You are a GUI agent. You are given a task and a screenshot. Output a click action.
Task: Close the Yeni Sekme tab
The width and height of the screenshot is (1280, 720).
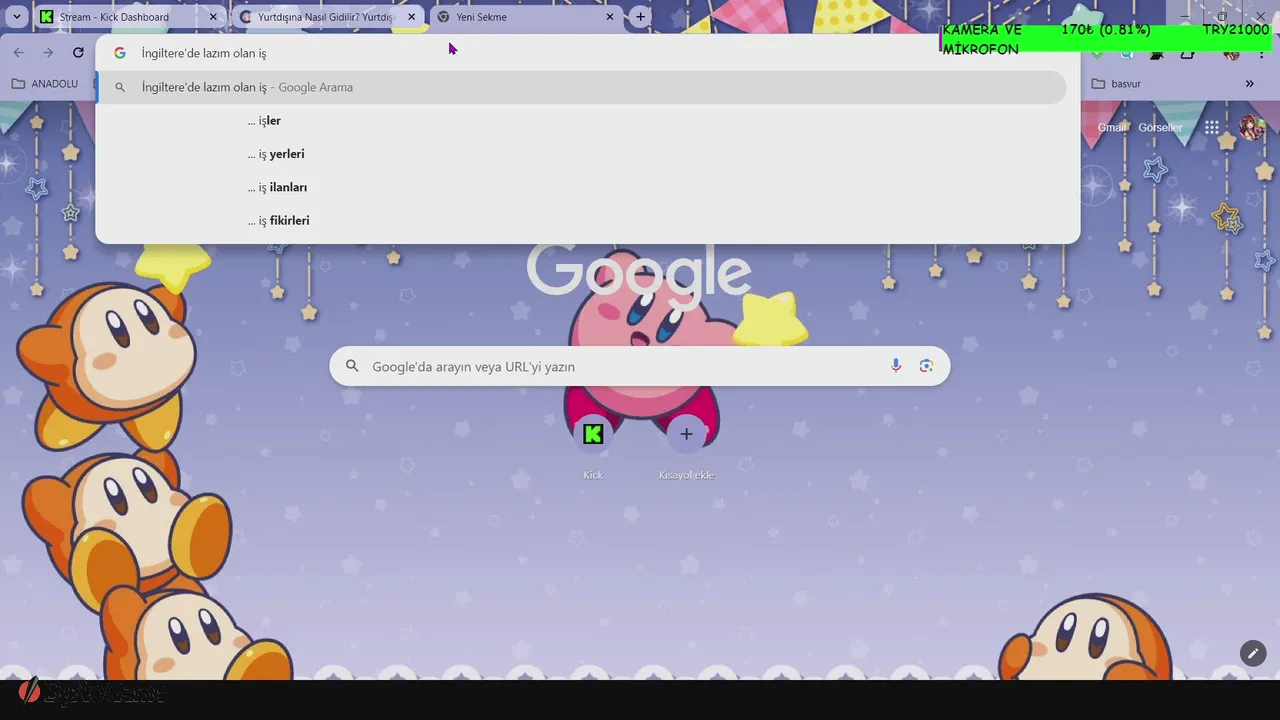pos(610,17)
